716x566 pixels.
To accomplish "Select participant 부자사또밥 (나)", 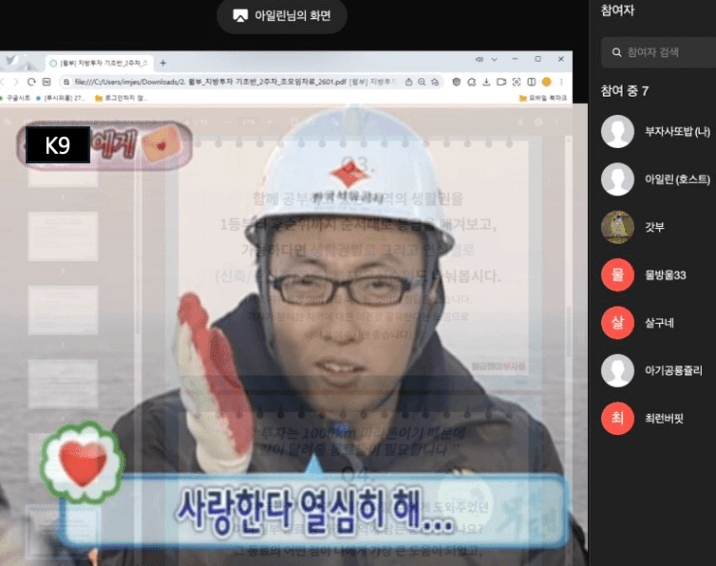I will (658, 131).
